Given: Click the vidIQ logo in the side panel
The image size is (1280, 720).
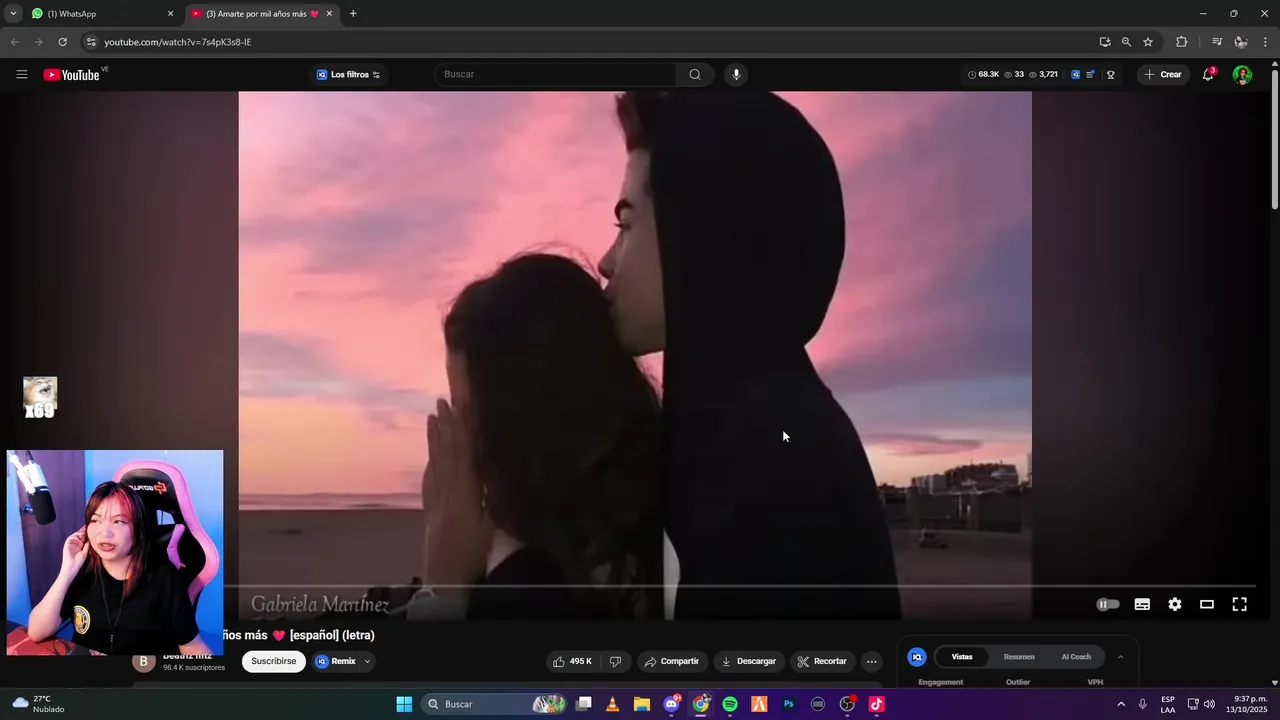Looking at the screenshot, I should [x=916, y=657].
